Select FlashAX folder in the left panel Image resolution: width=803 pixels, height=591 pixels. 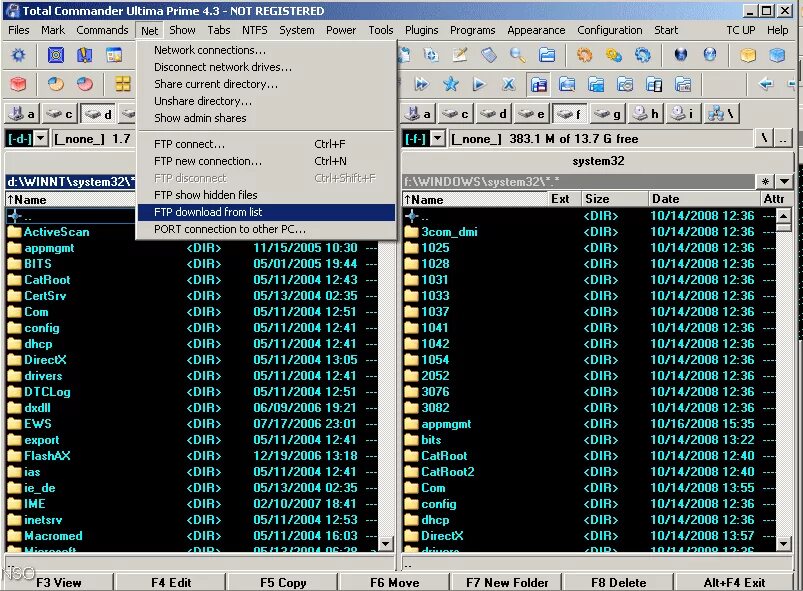47,456
